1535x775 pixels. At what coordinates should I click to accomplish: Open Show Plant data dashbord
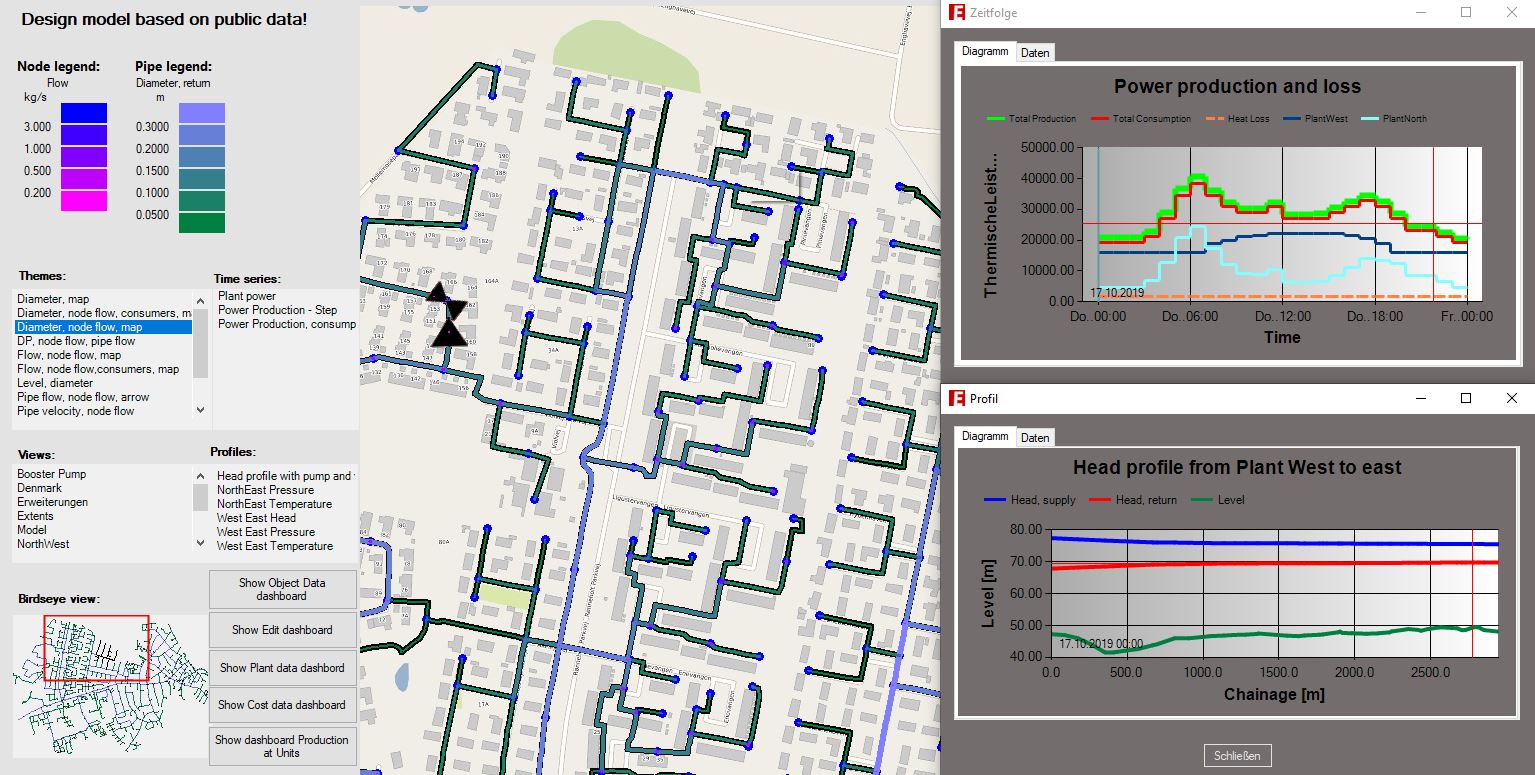(x=282, y=668)
